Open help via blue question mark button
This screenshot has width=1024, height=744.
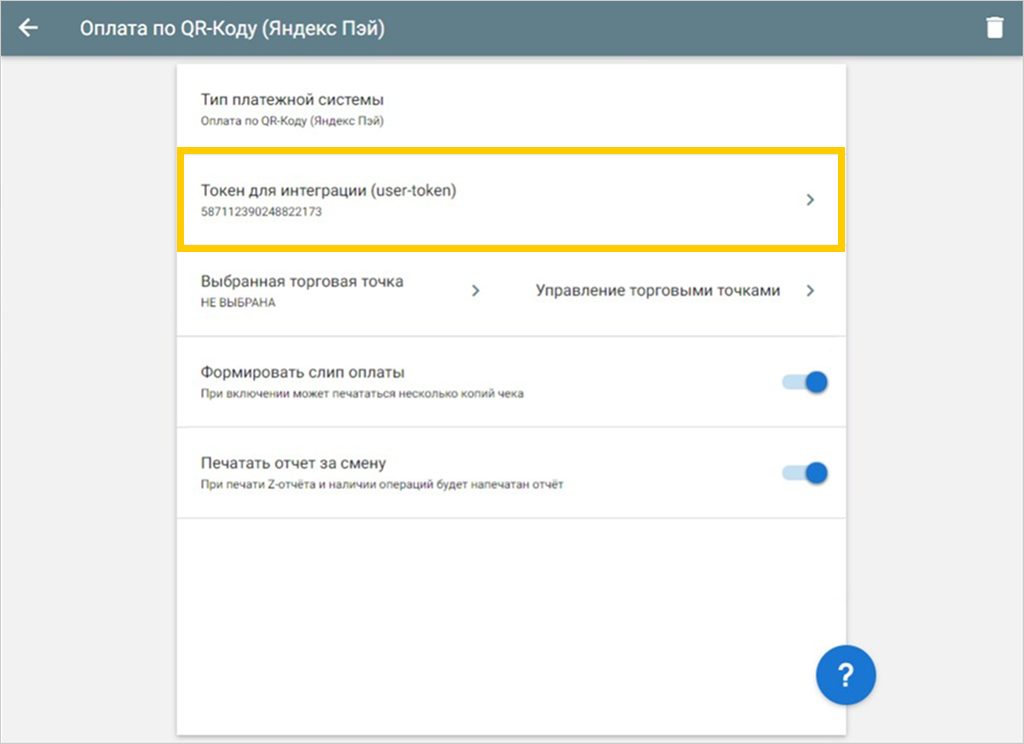[x=845, y=676]
